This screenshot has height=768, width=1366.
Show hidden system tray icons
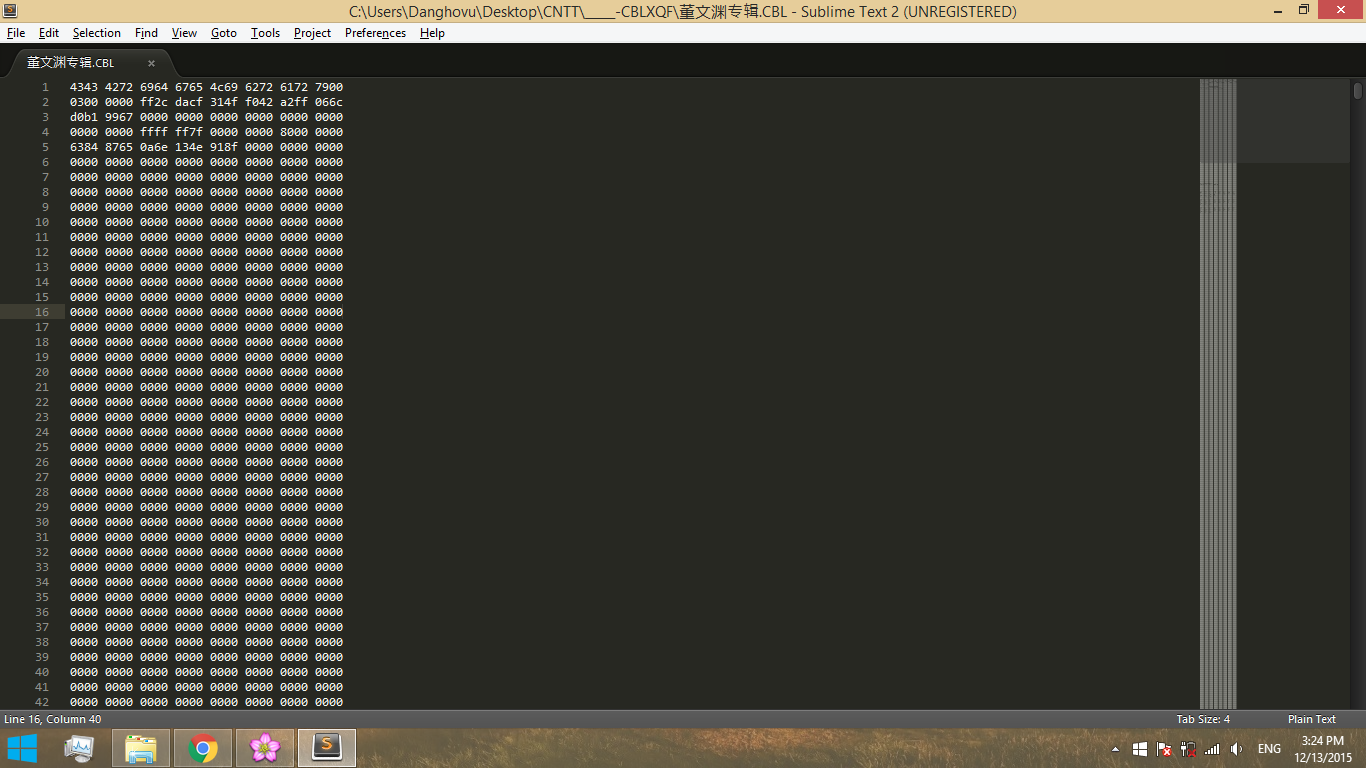tap(1116, 749)
